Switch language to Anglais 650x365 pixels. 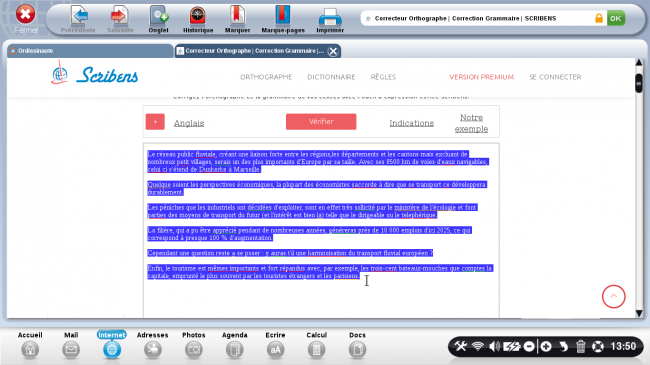coord(189,123)
